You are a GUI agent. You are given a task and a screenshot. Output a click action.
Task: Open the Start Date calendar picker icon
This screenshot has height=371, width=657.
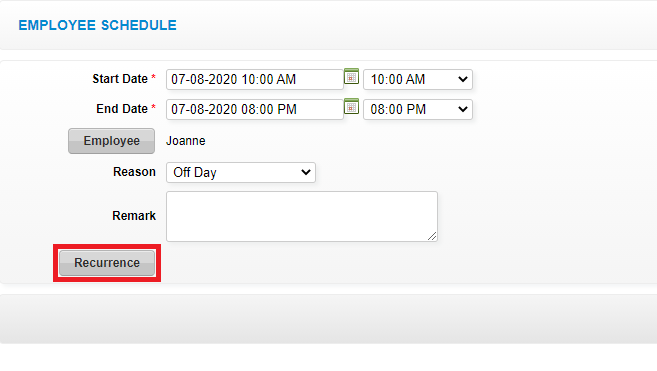(351, 77)
